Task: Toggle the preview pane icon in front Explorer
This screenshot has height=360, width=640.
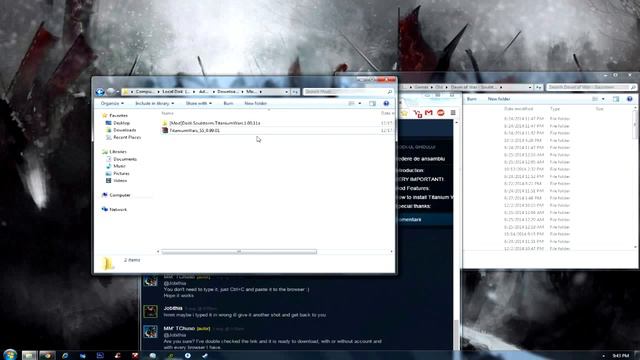Action: (x=372, y=104)
